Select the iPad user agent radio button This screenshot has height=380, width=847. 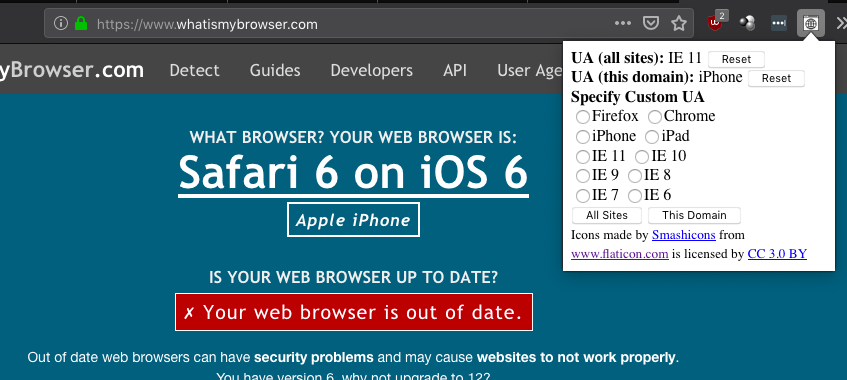point(652,136)
